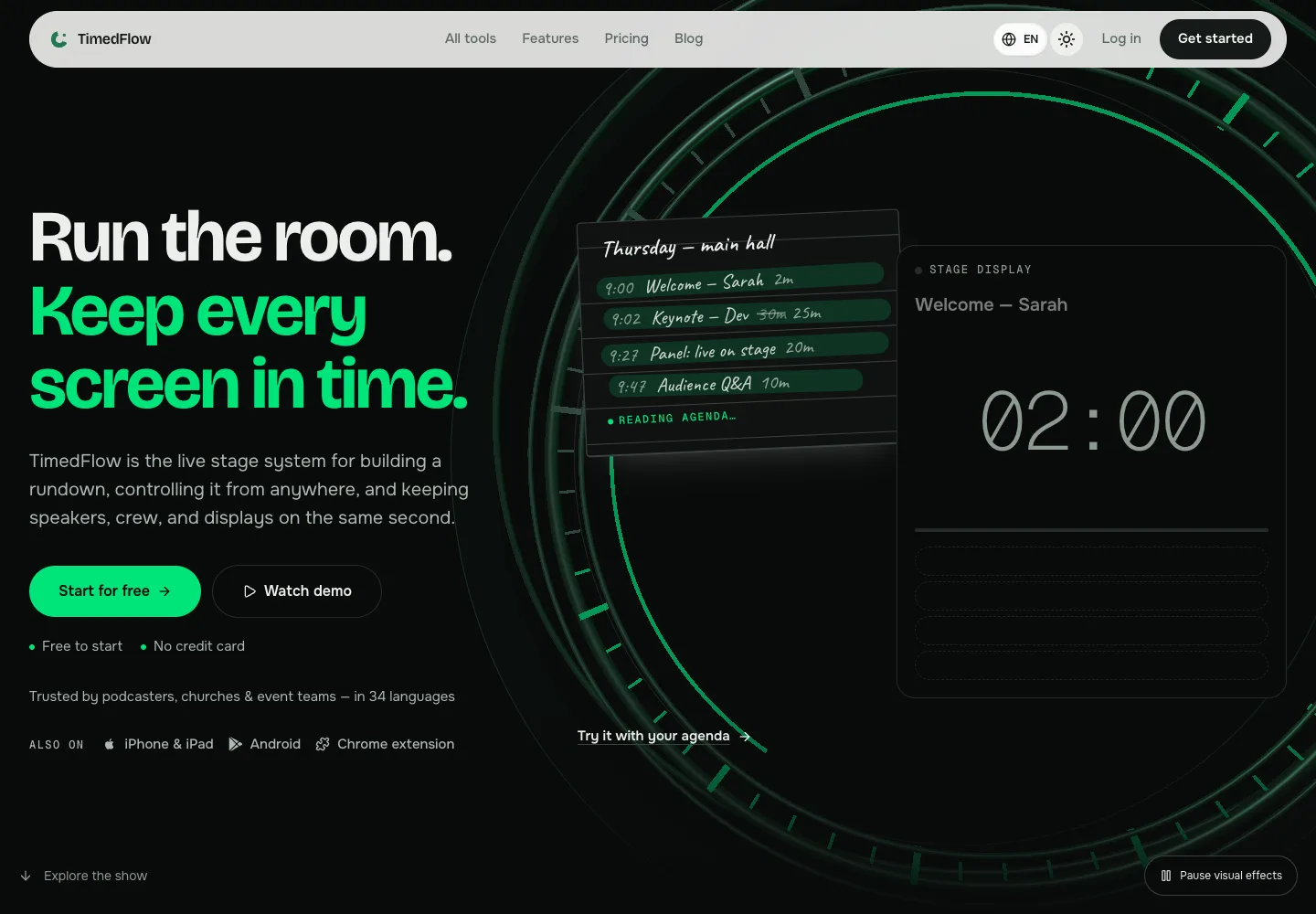Screen dimensions: 1316x914
Task: Toggle Pause visual effects
Action: [1221, 876]
